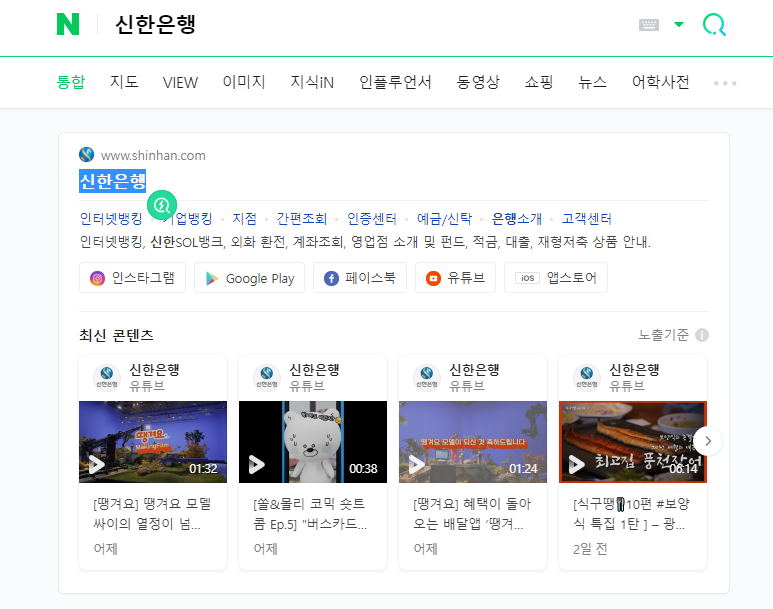The height and width of the screenshot is (609, 773).
Task: Click the first card's 신한은행 channel avatar
Action: (x=106, y=377)
